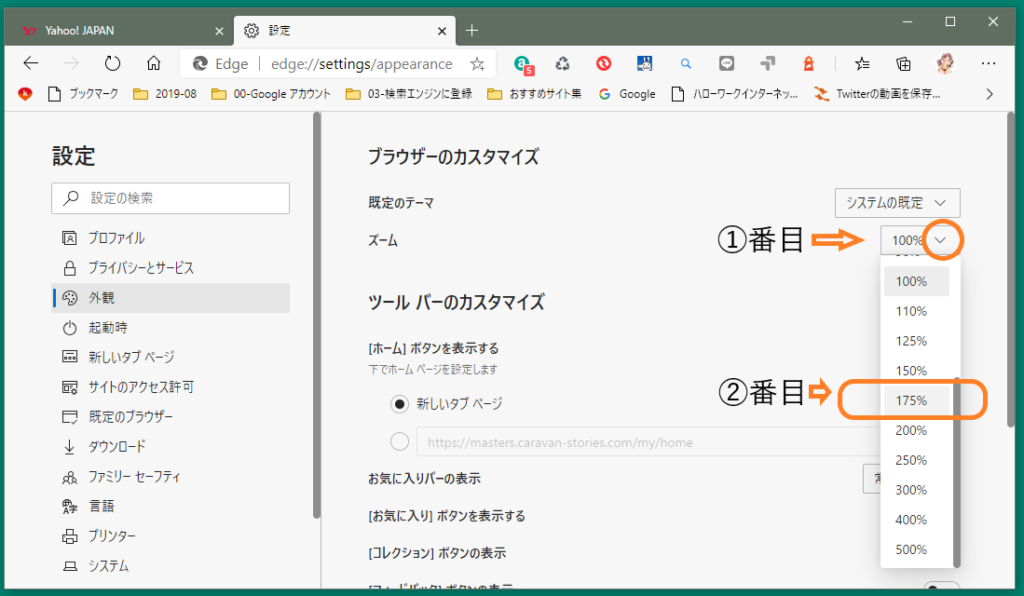
Task: Select the custom home page URL radio button
Action: pos(399,441)
